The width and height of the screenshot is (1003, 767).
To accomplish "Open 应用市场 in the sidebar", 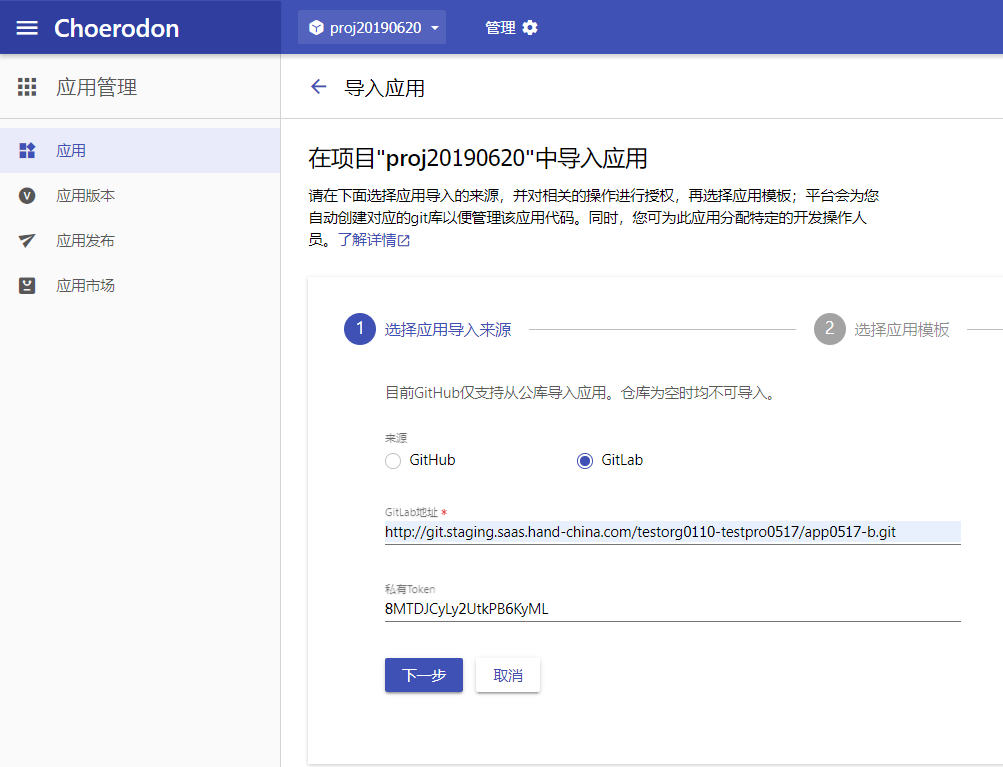I will point(140,285).
